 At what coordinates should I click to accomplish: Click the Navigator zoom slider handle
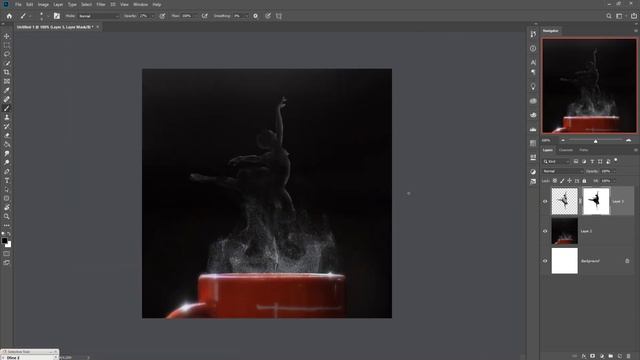[x=596, y=141]
